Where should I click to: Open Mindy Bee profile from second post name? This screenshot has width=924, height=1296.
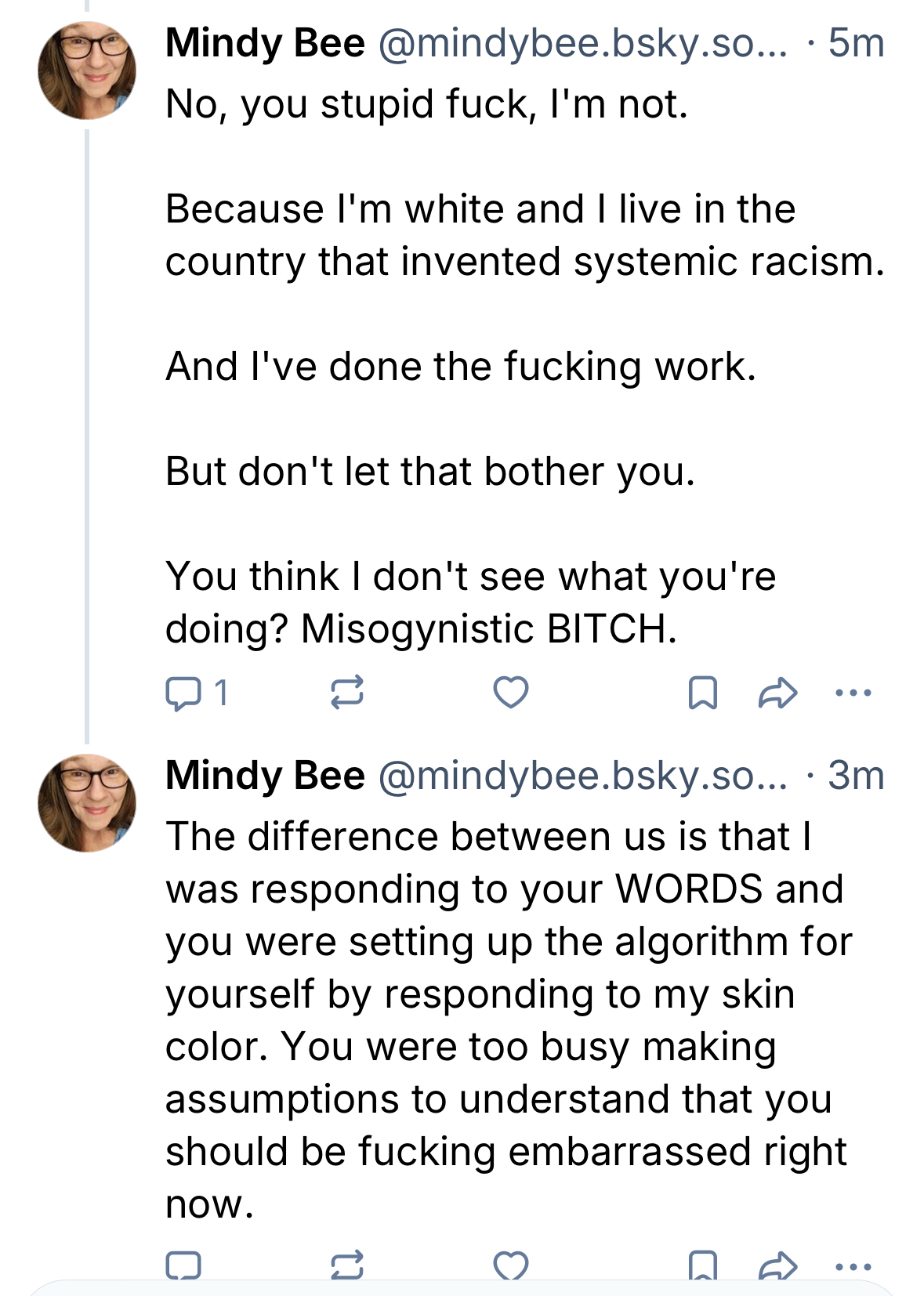[x=265, y=776]
